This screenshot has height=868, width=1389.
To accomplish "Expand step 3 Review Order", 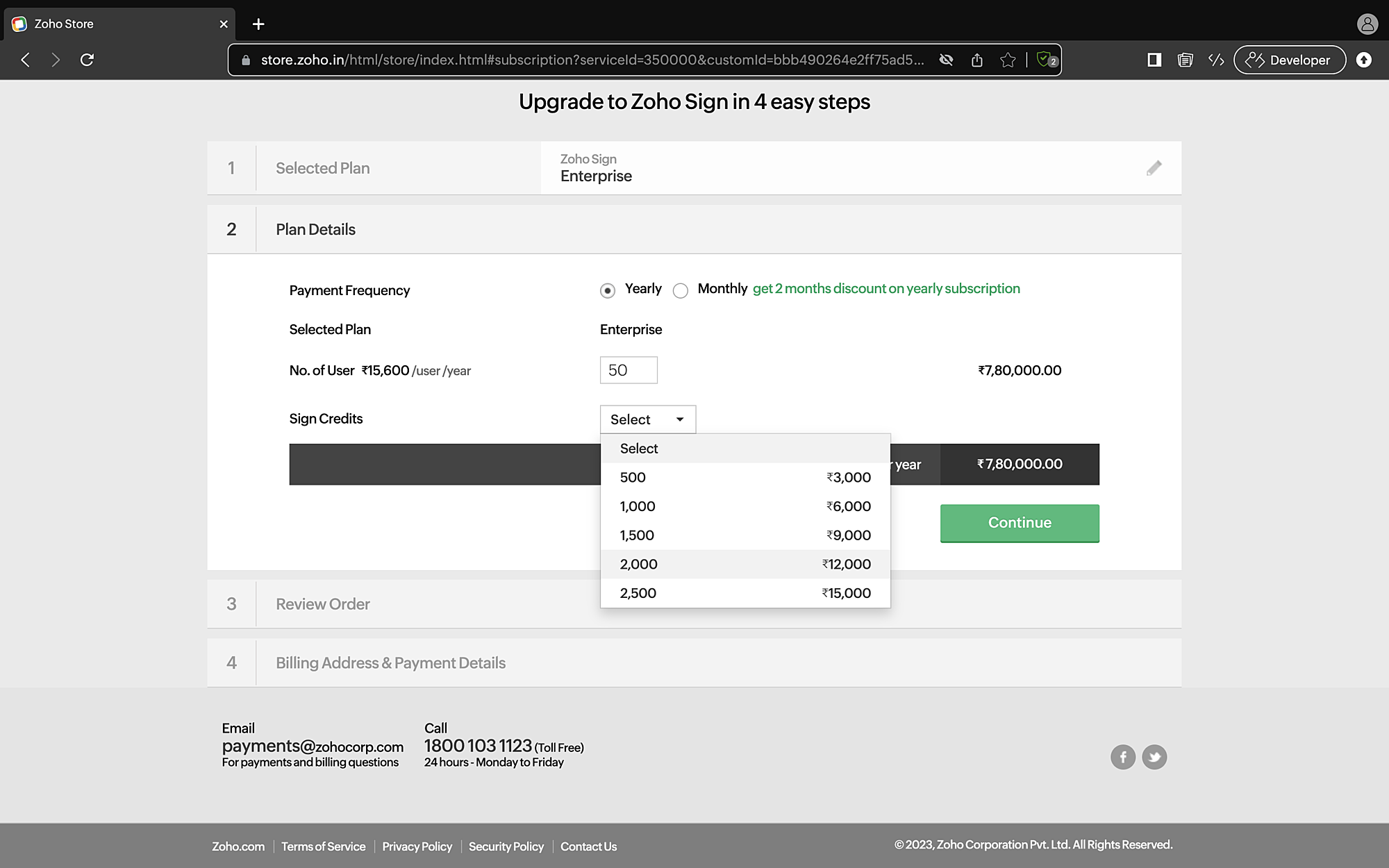I will pos(694,604).
